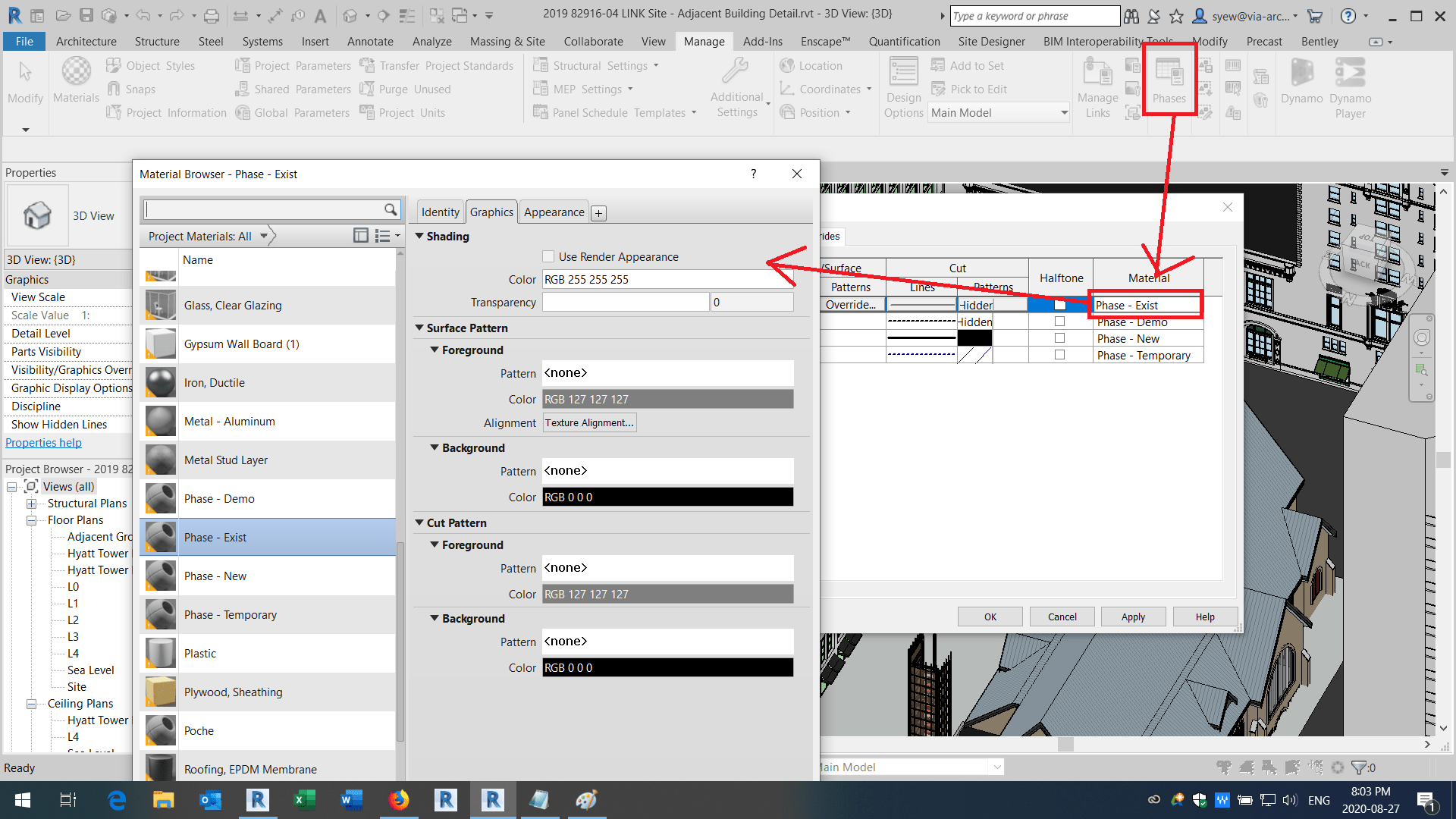Viewport: 1456px width, 819px height.
Task: Open the Annotate ribbon tab
Action: 370,42
